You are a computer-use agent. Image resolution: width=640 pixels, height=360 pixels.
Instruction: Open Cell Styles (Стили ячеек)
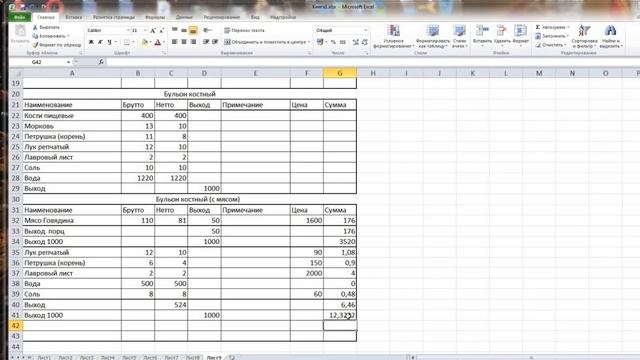point(460,36)
